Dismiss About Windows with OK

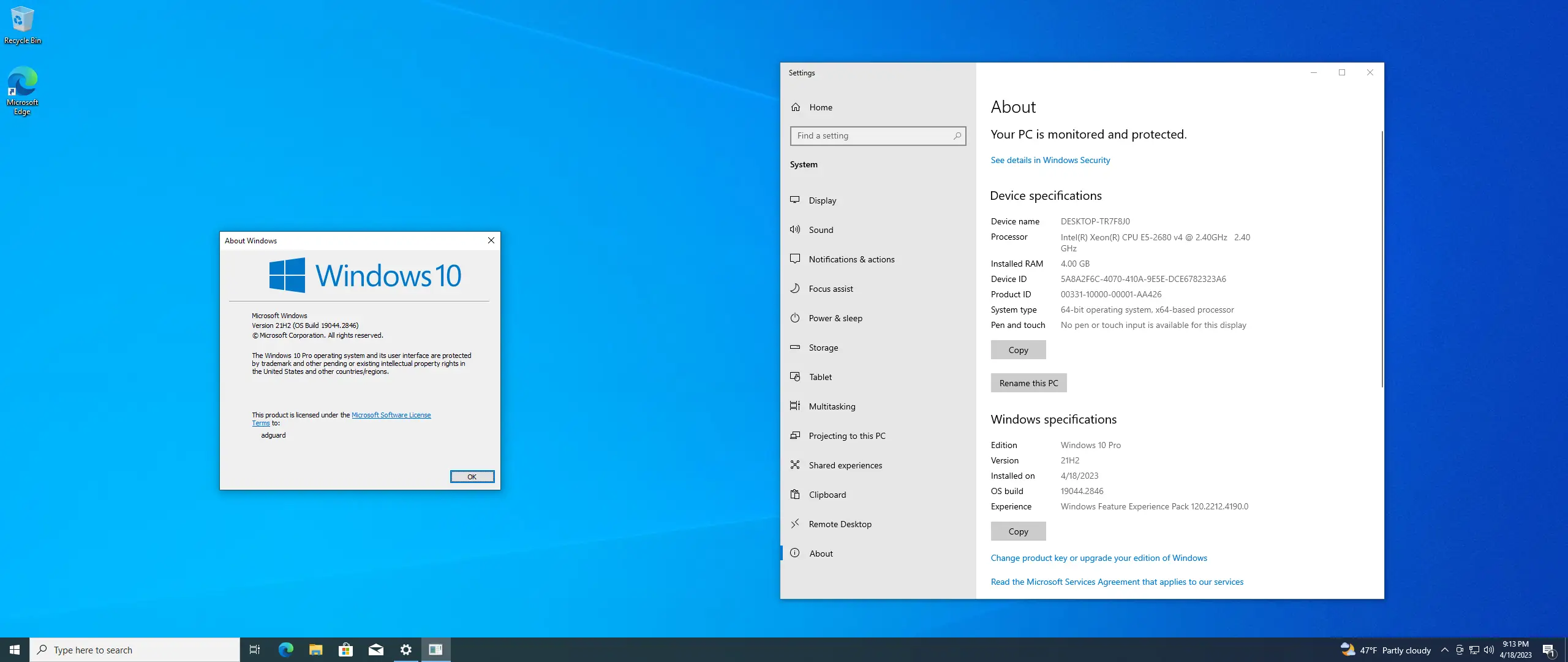[x=472, y=476]
